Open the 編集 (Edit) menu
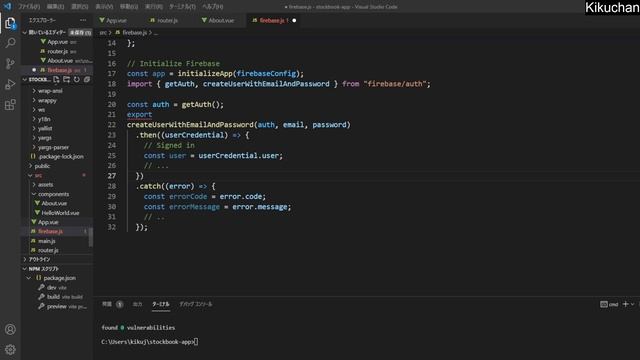This screenshot has height=360, width=640. 55,7
